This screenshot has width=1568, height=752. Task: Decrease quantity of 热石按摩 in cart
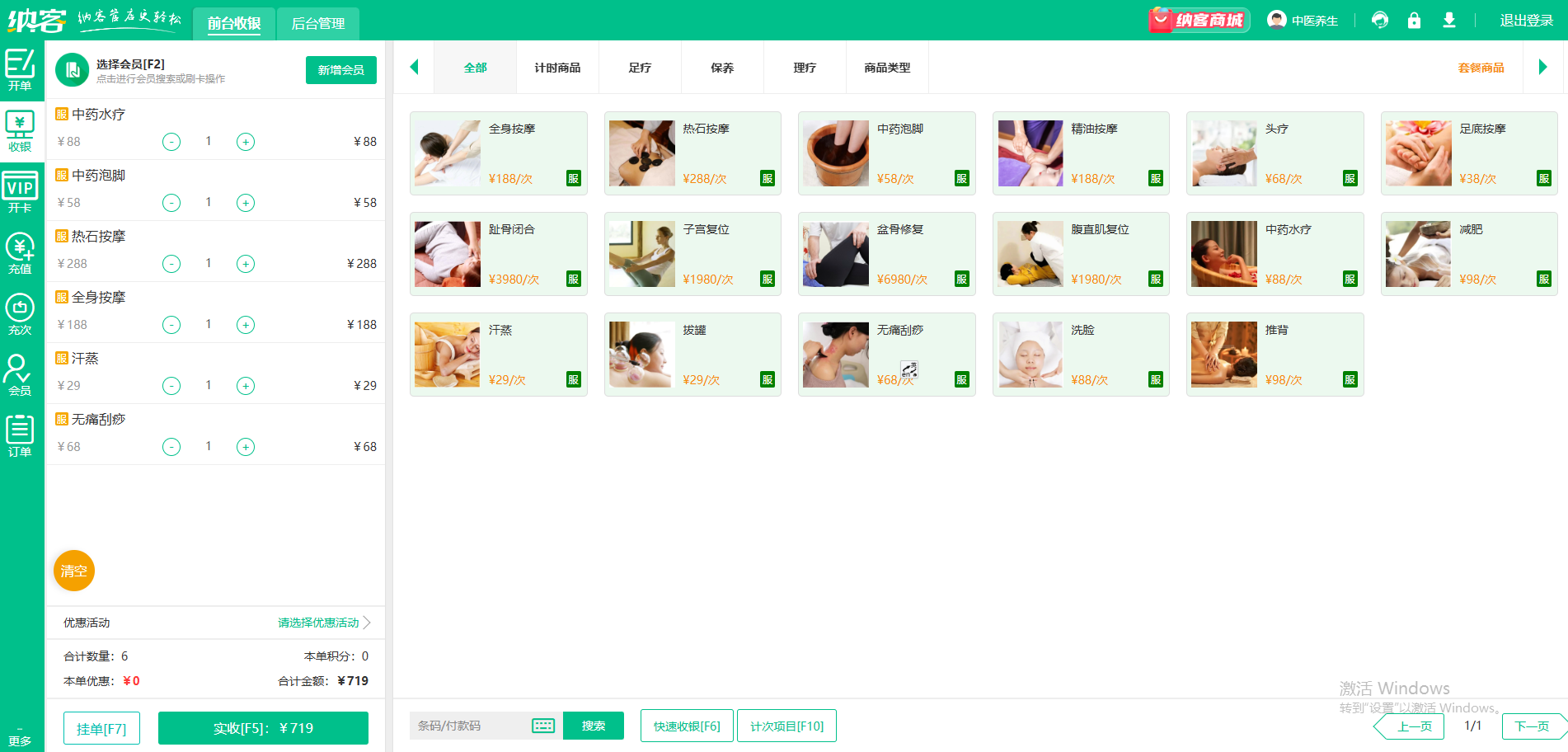[171, 264]
